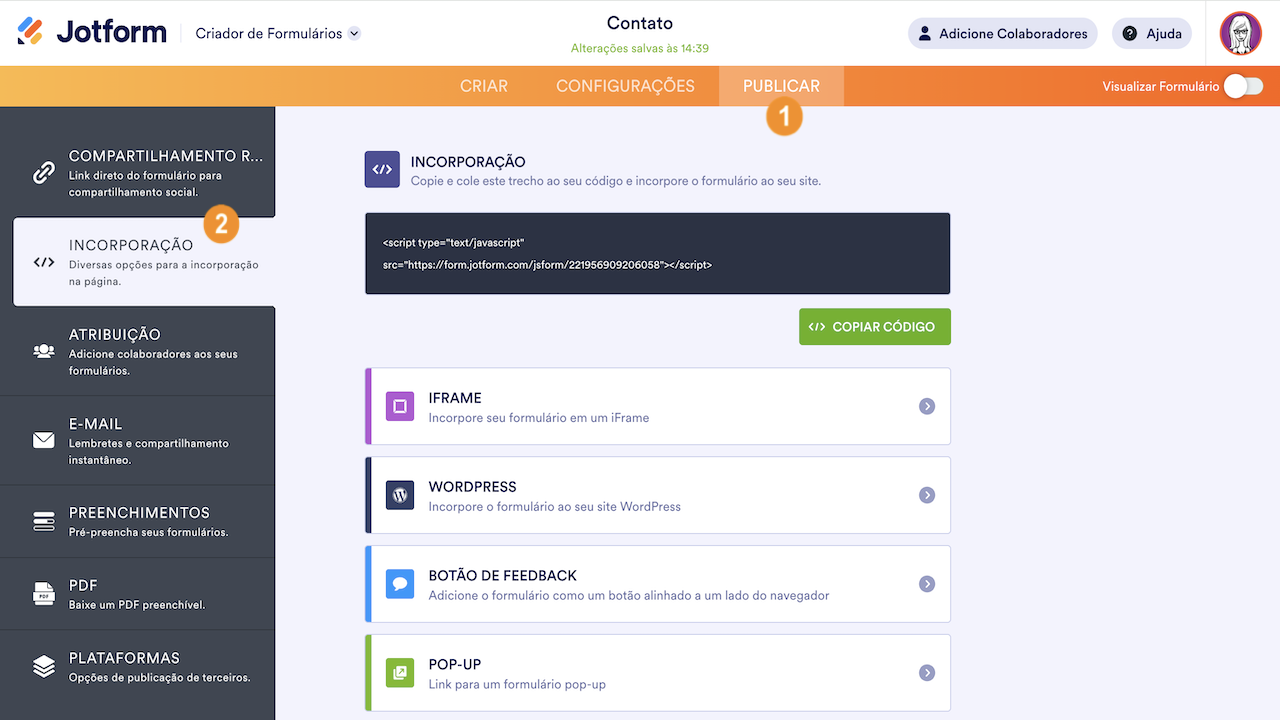This screenshot has width=1280, height=720.
Task: Click the green pop-up icon
Action: (400, 673)
